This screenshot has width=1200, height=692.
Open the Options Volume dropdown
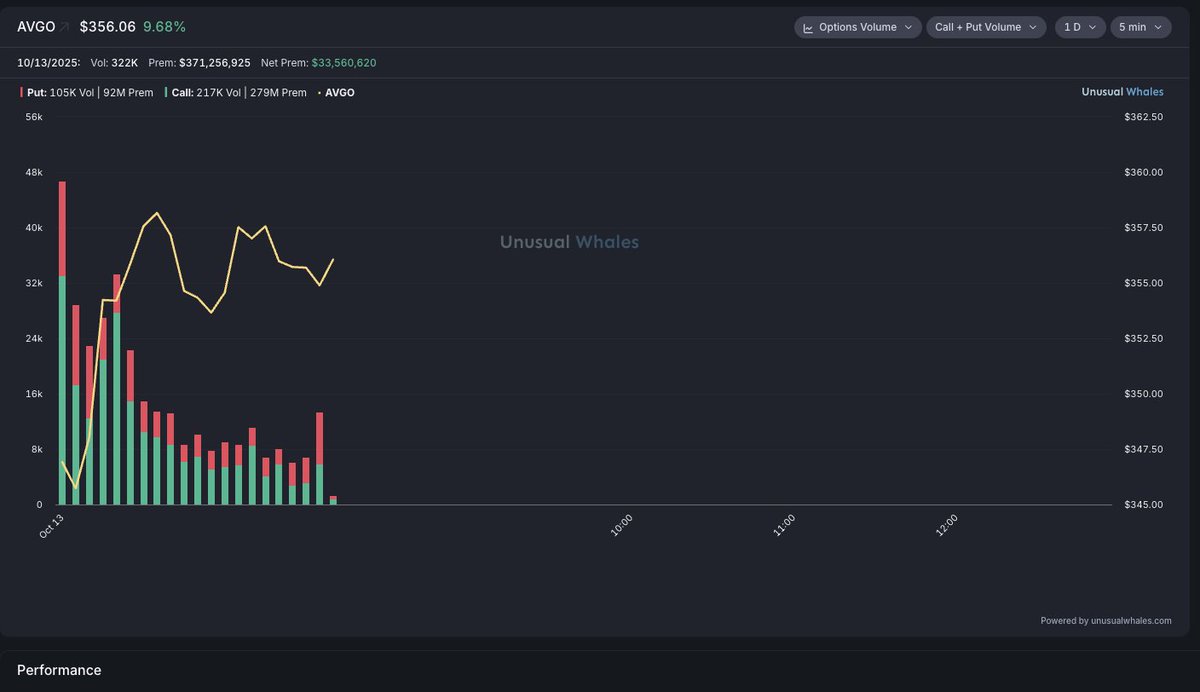point(858,28)
